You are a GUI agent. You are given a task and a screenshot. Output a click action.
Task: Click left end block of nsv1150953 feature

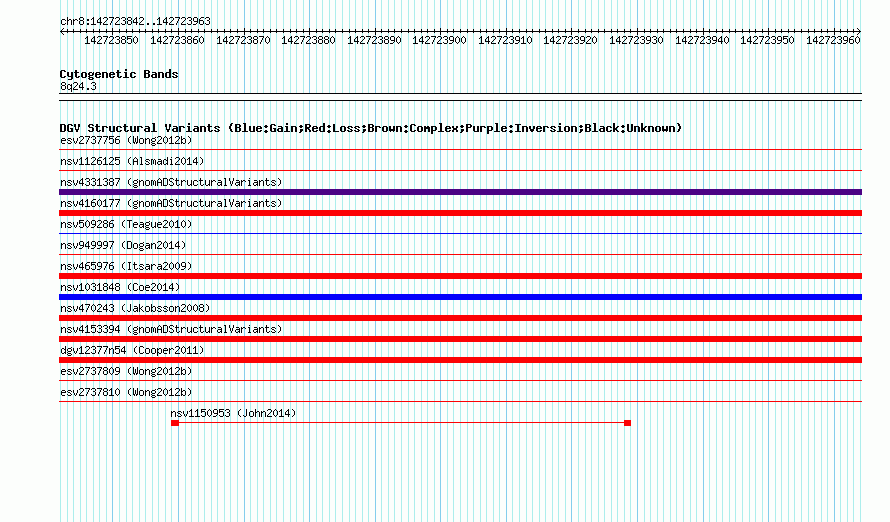[175, 423]
